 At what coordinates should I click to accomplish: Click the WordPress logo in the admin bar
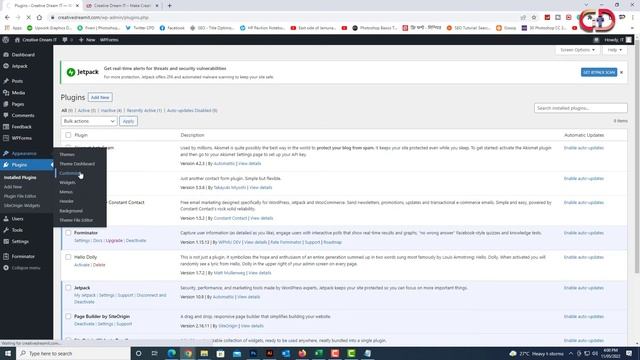[x=6, y=40]
